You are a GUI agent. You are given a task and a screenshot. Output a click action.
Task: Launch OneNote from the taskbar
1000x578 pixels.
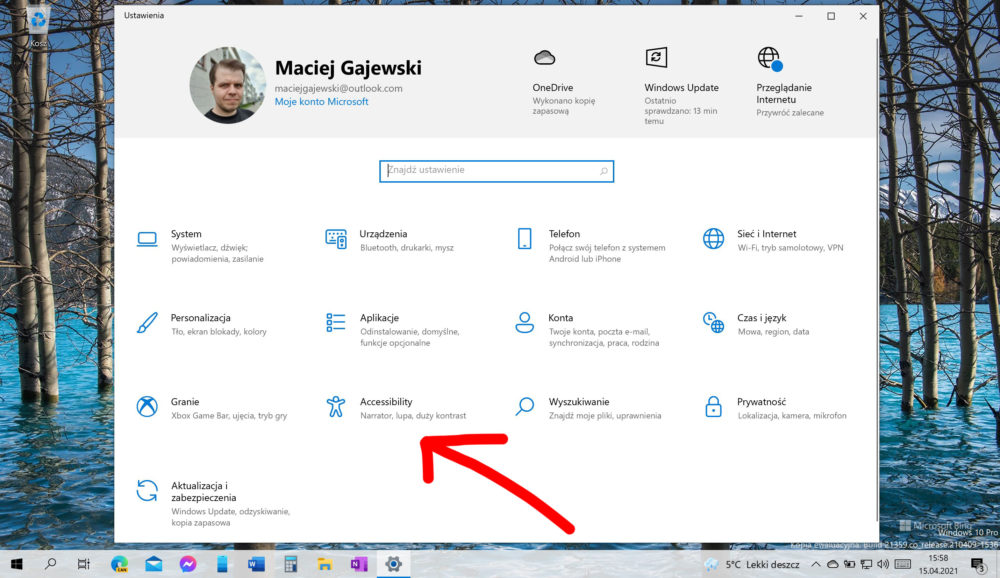[x=359, y=564]
